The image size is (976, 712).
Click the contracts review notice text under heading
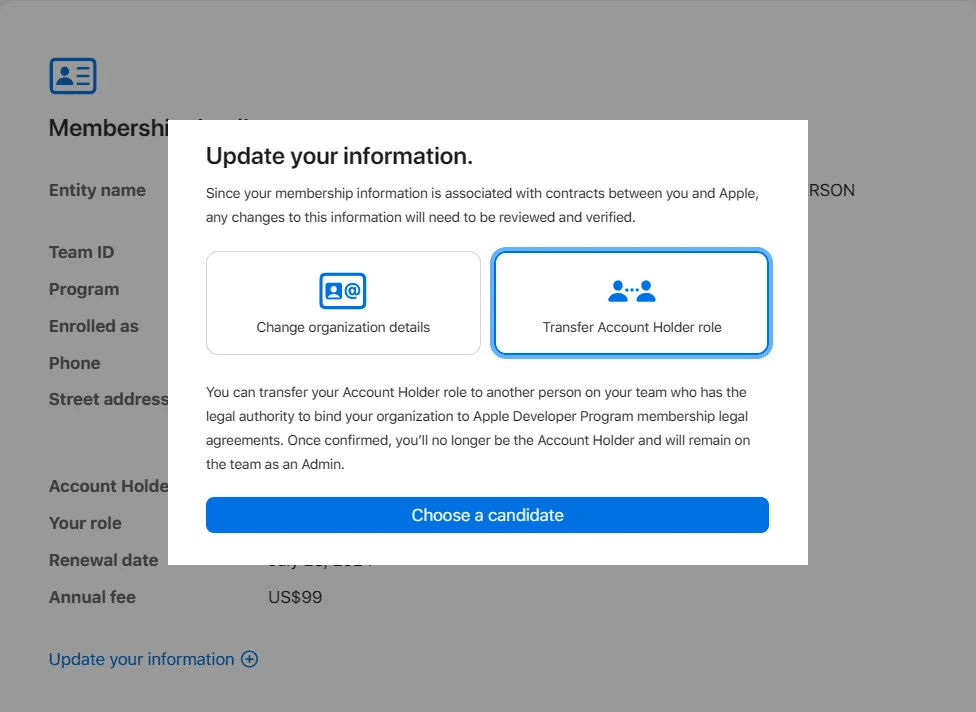click(x=481, y=205)
